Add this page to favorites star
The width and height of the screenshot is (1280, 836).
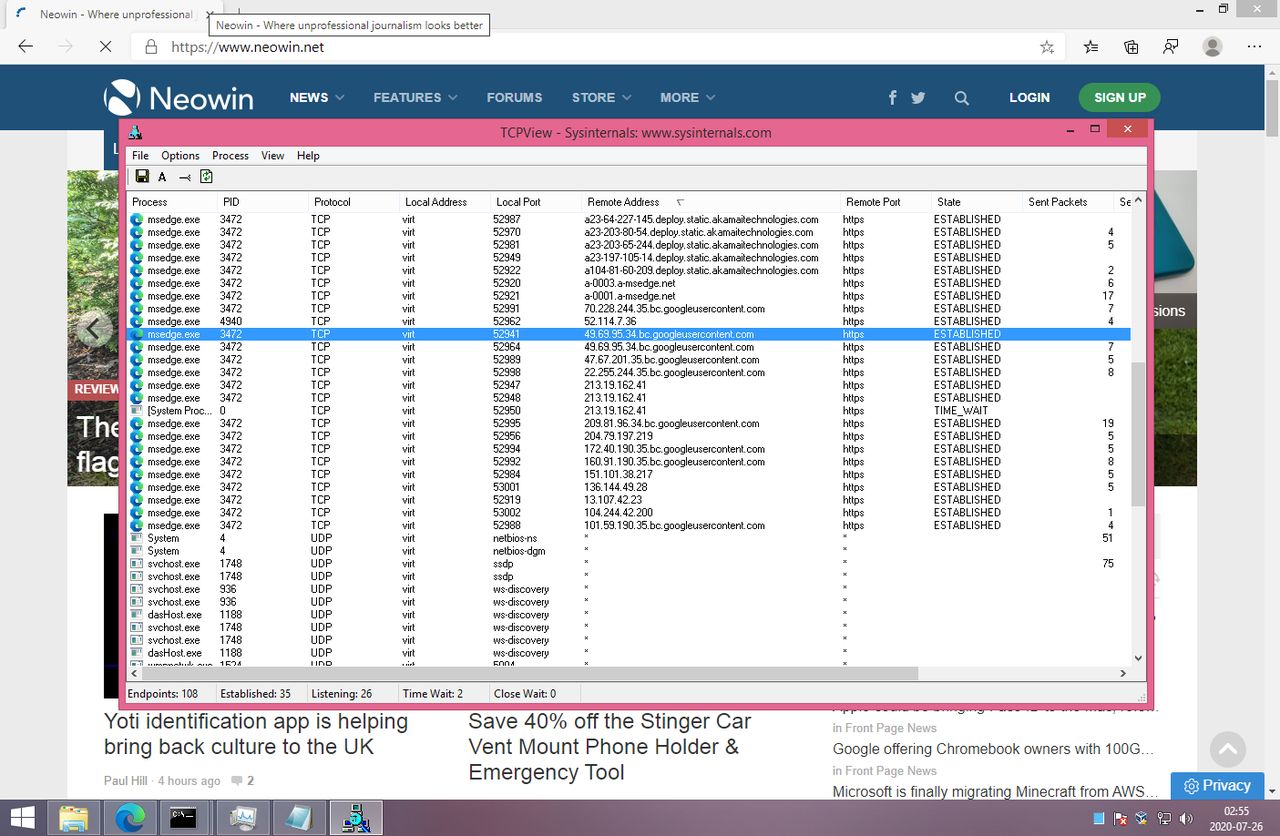click(x=1047, y=47)
